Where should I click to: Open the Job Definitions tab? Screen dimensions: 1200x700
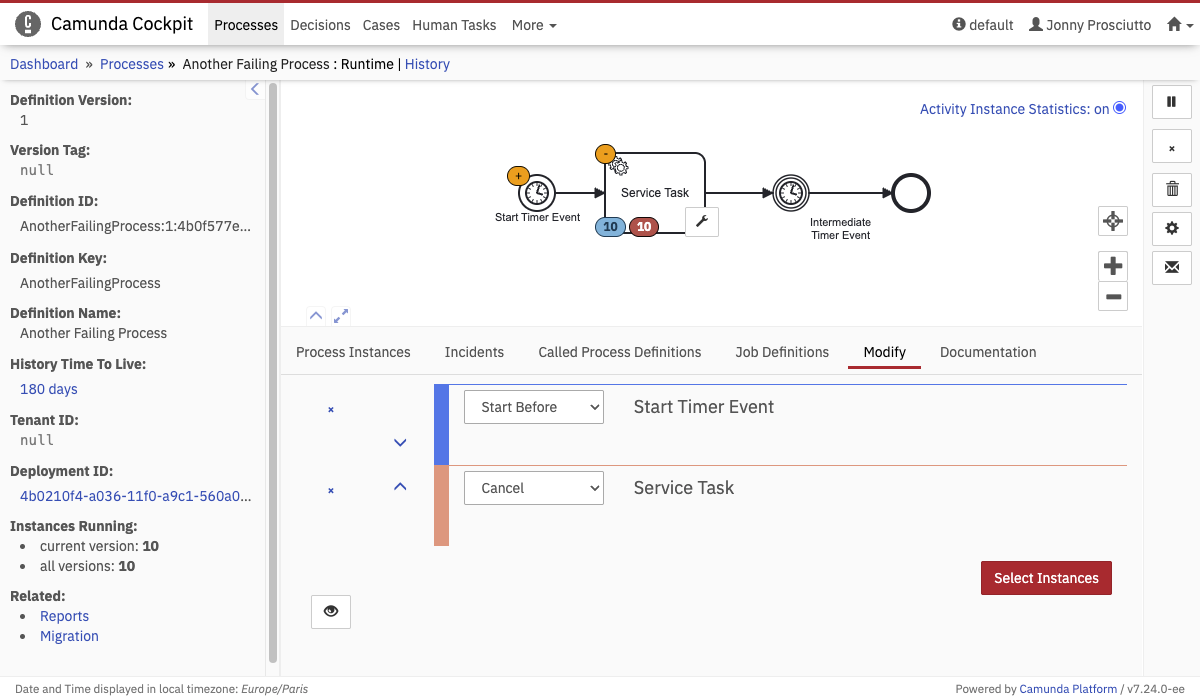click(x=782, y=352)
